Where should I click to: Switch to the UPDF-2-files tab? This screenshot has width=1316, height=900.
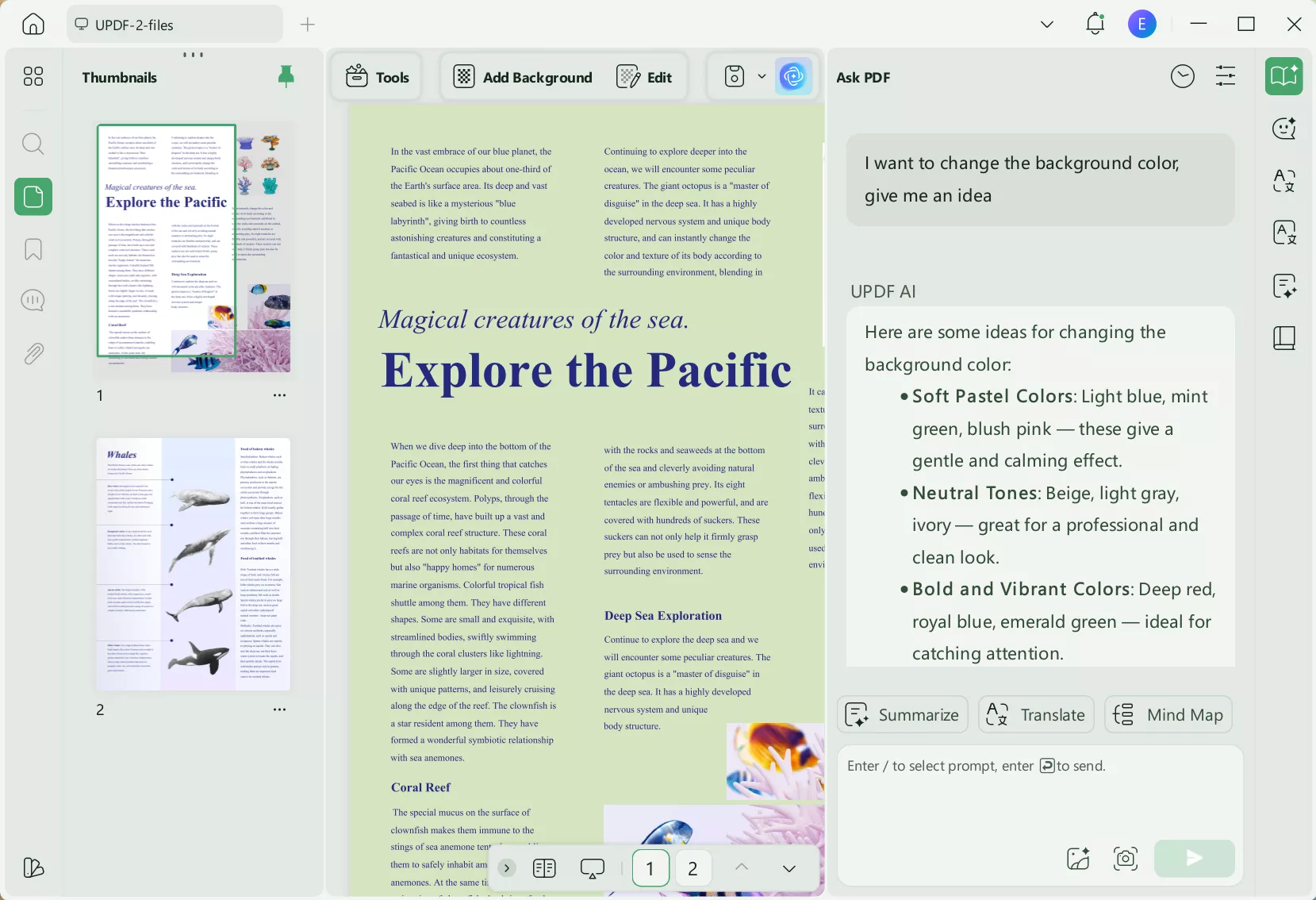[175, 25]
